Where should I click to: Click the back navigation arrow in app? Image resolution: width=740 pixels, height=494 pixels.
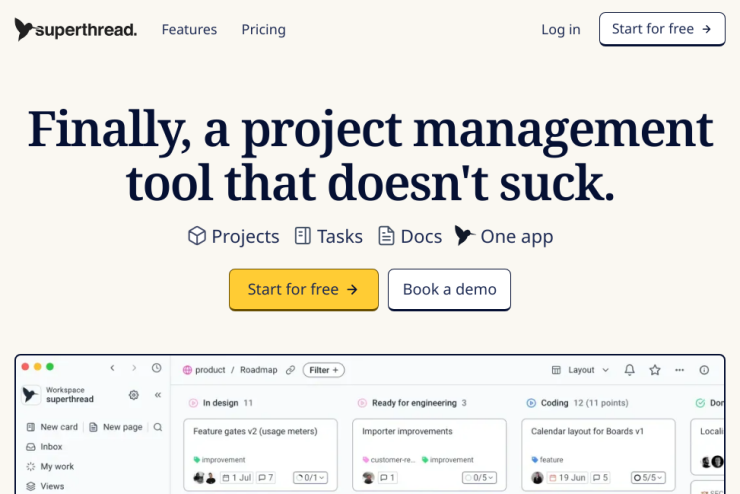tap(112, 368)
